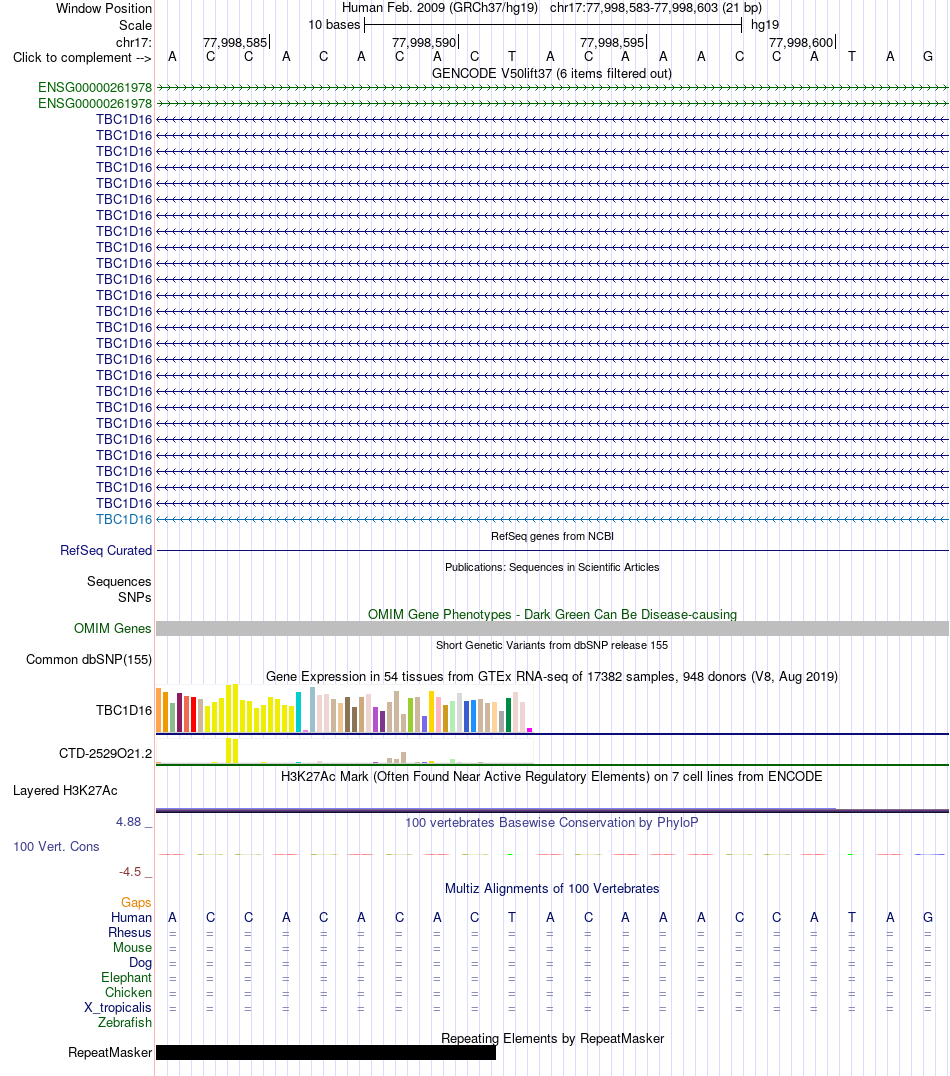Click the Mouse species label
This screenshot has width=950, height=1076.
tap(132, 948)
